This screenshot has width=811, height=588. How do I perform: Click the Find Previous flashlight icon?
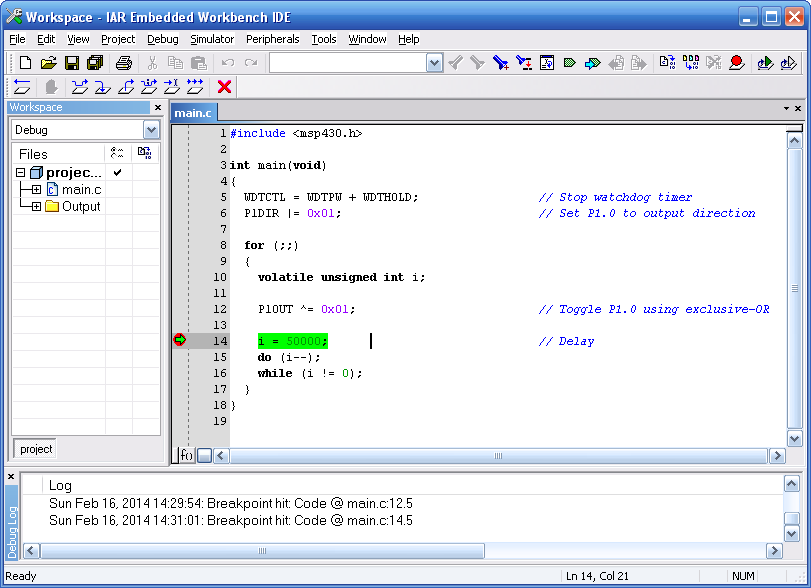pyautogui.click(x=455, y=63)
